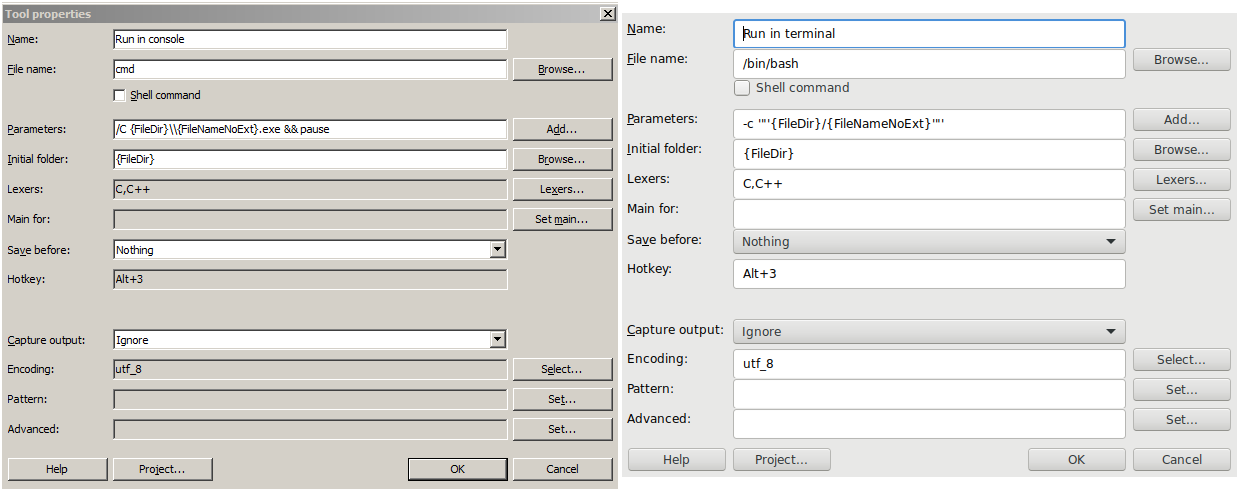Open Save before dropdown arrow in left dialog
This screenshot has width=1239, height=491.
coord(497,250)
